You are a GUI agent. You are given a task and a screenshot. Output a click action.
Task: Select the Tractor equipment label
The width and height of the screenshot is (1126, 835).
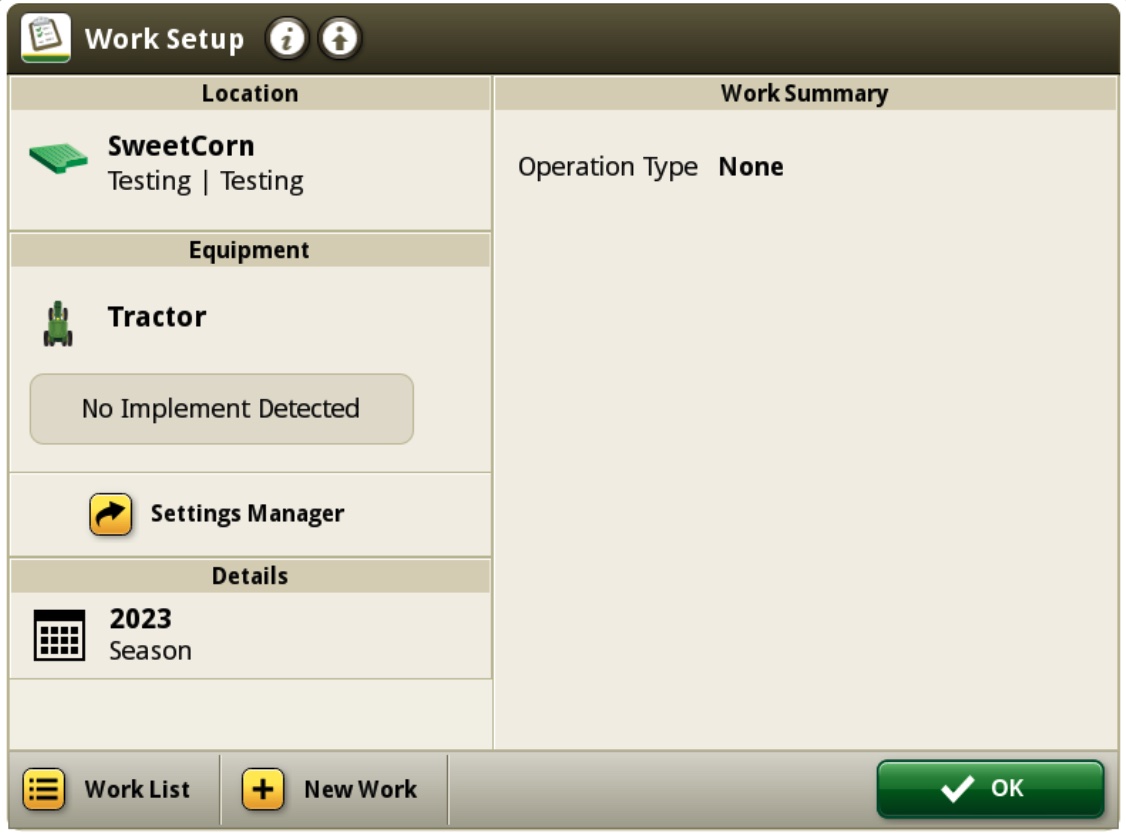point(157,317)
